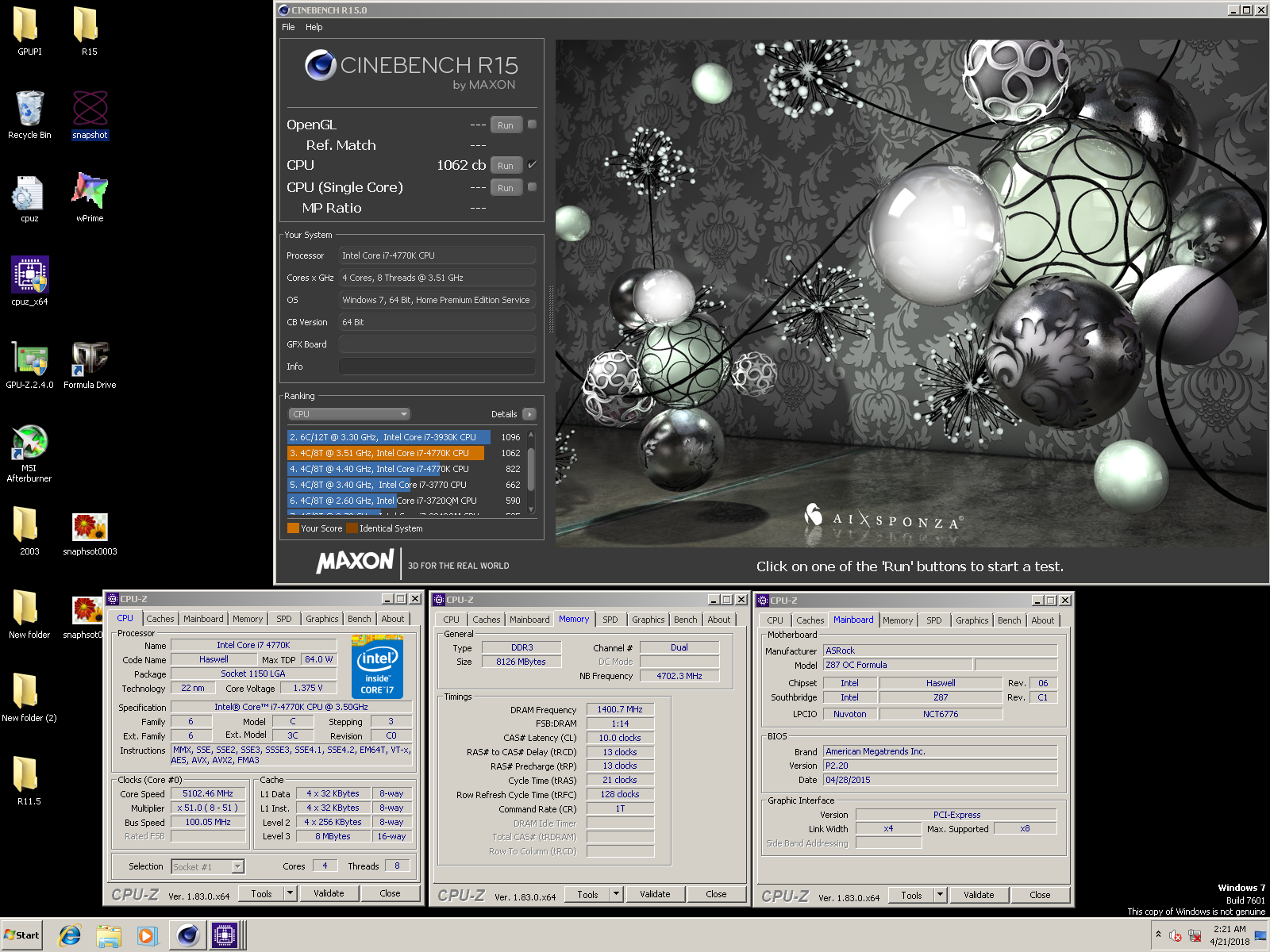Select the 4.40 GHz i7-4770K ranking row
This screenshot has width=1270, height=952.
coord(404,469)
